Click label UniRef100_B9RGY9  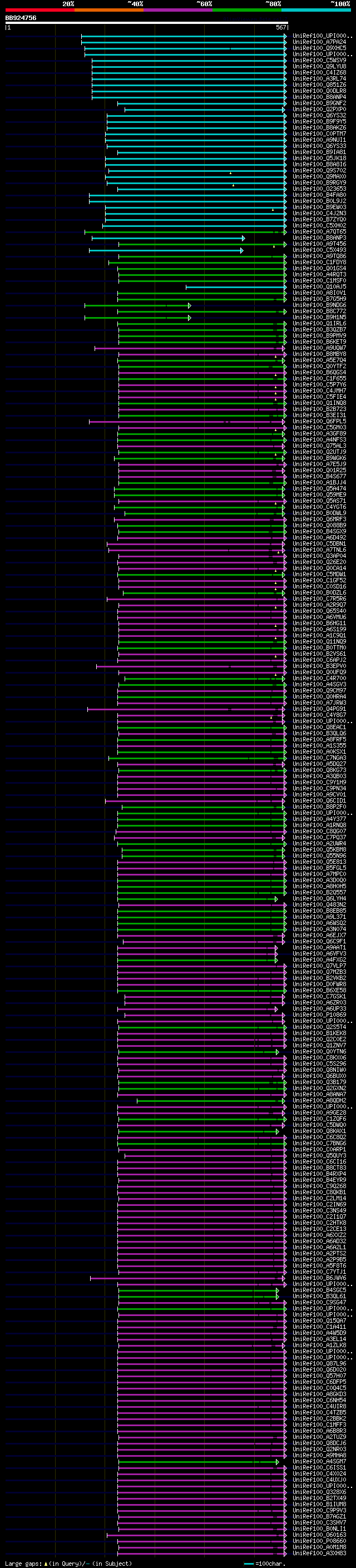tap(319, 182)
